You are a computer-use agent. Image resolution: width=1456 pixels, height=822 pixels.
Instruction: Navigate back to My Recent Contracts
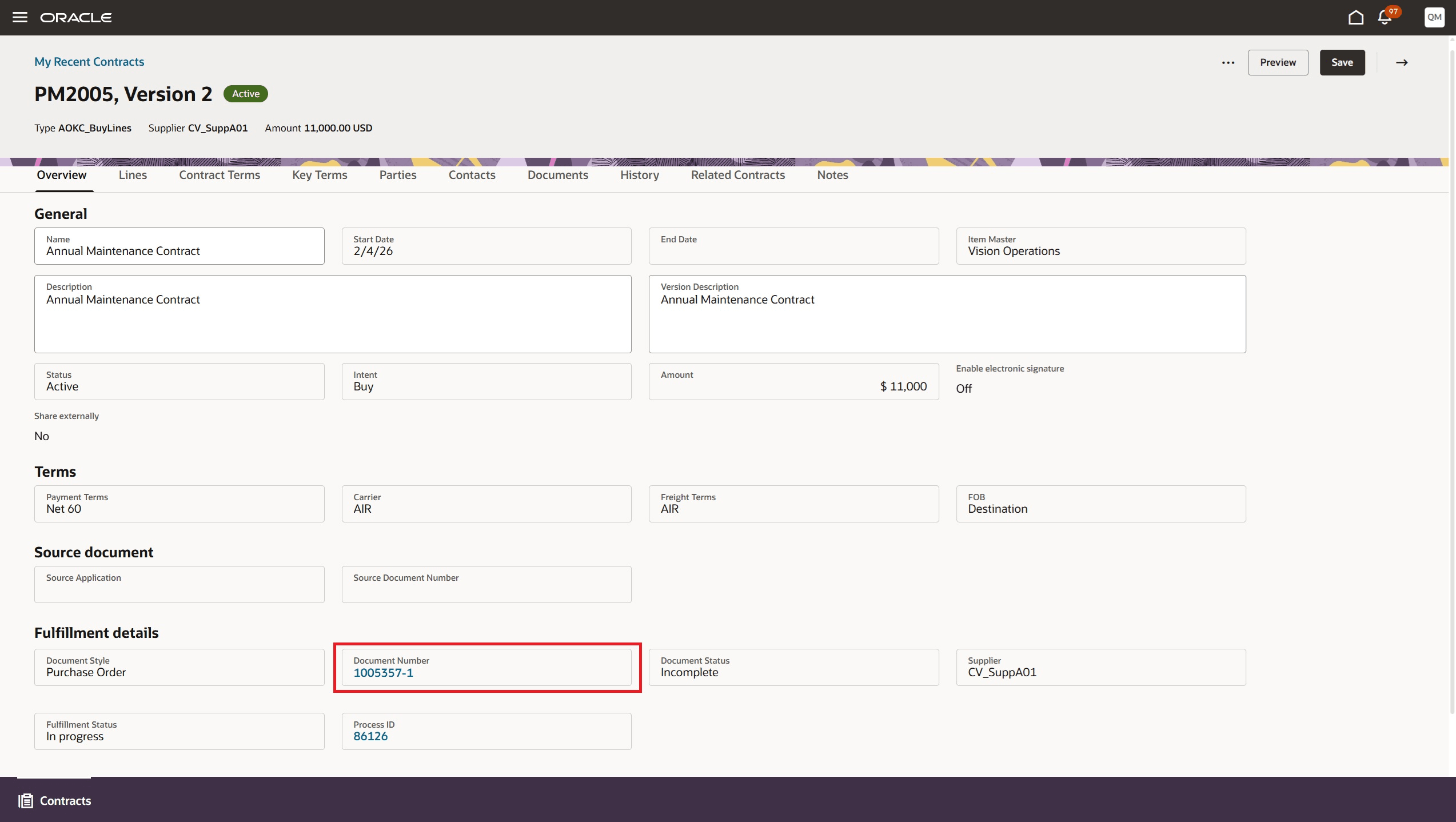pos(89,61)
